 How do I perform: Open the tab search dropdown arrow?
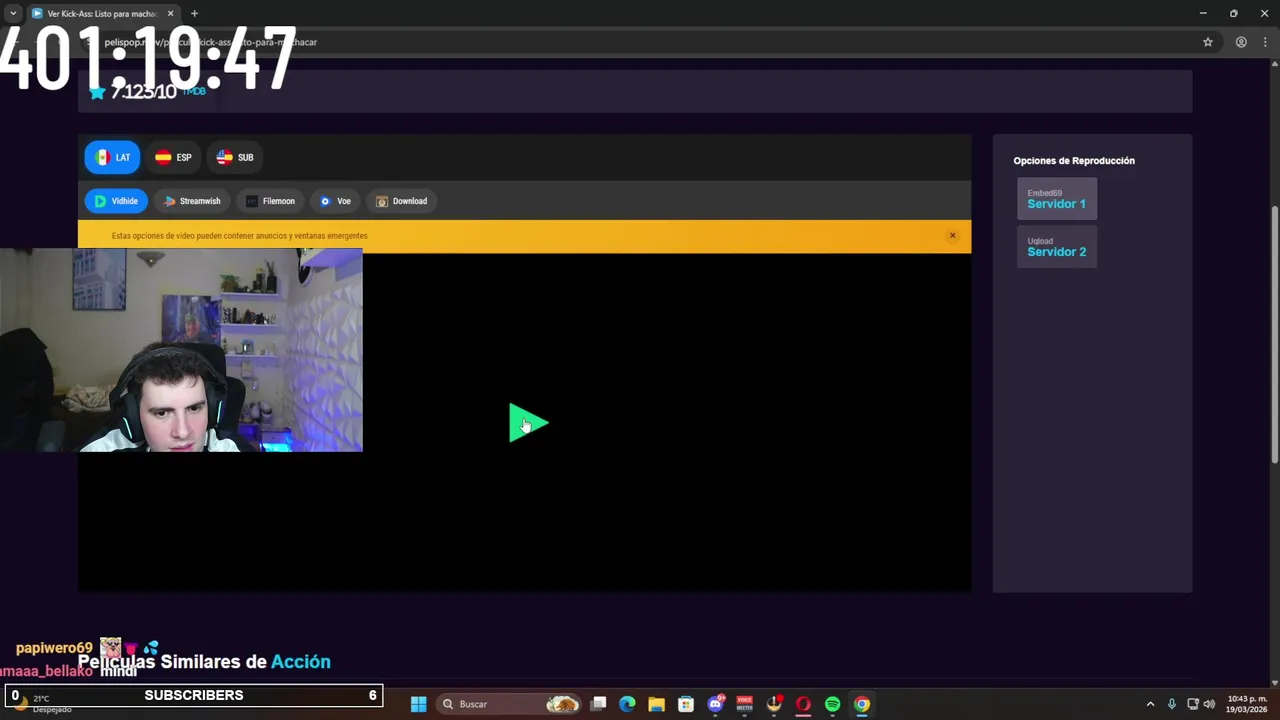[13, 13]
